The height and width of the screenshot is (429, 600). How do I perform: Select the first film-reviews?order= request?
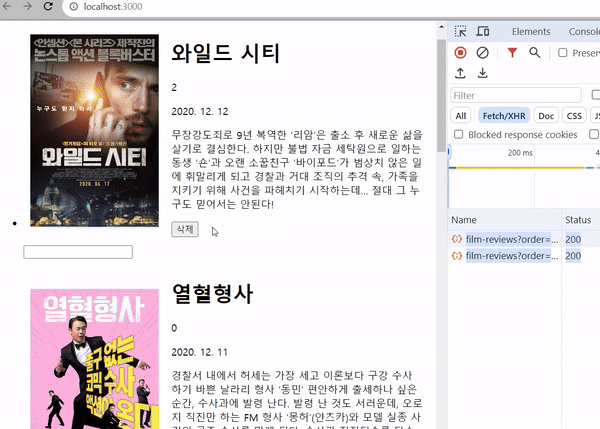pyautogui.click(x=512, y=239)
